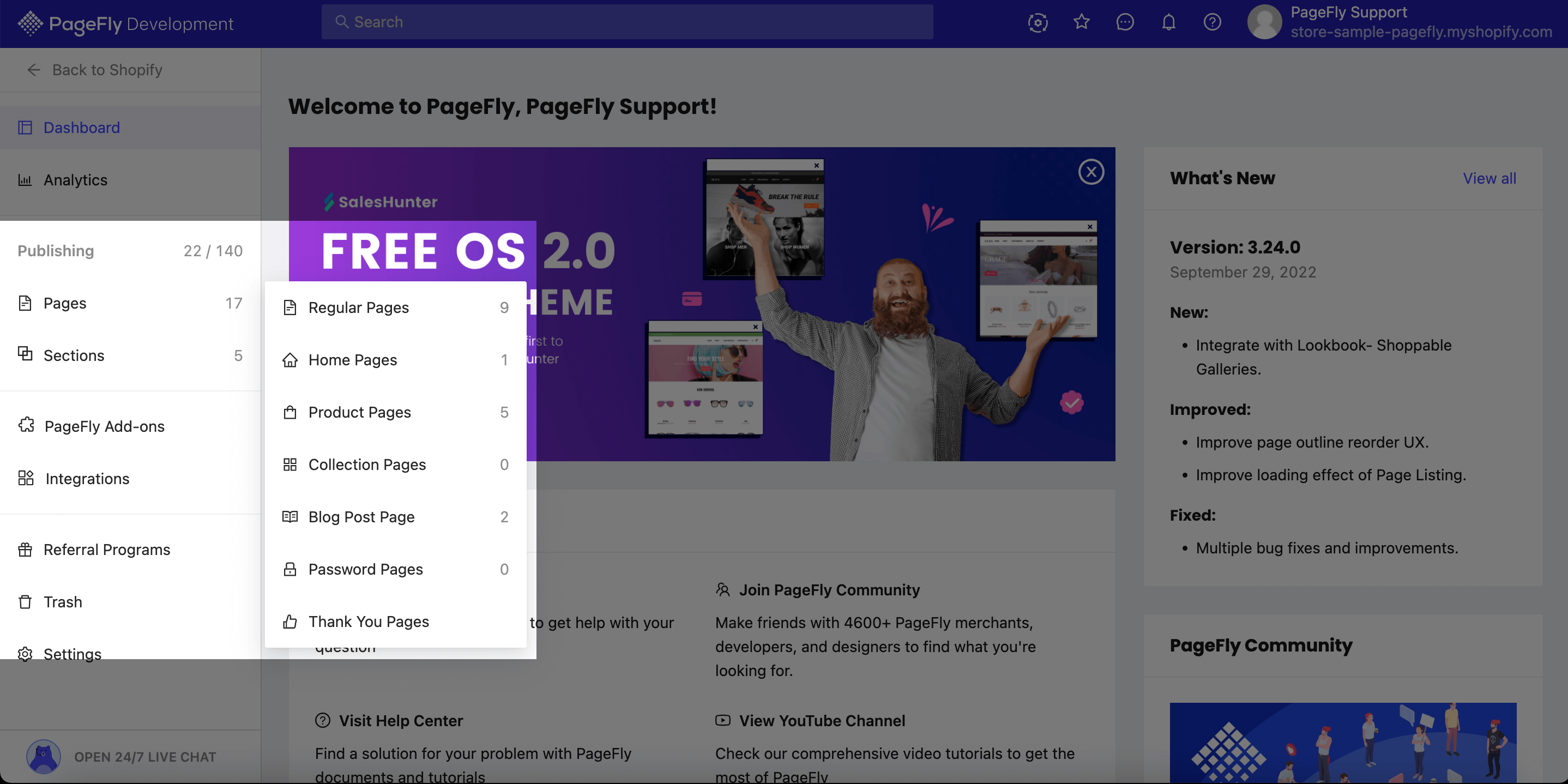Select Collection Pages submenu entry
The height and width of the screenshot is (784, 1568).
pyautogui.click(x=396, y=465)
